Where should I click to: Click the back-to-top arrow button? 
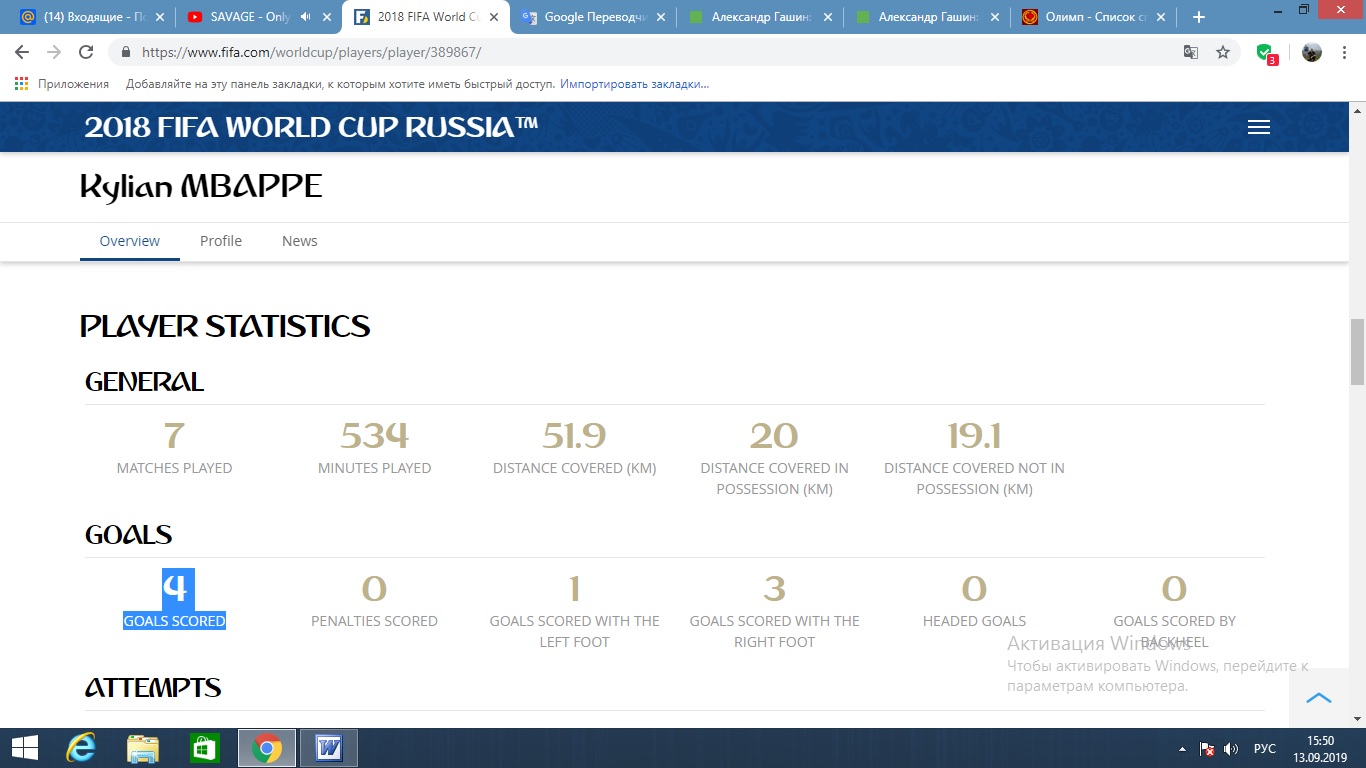(x=1319, y=697)
